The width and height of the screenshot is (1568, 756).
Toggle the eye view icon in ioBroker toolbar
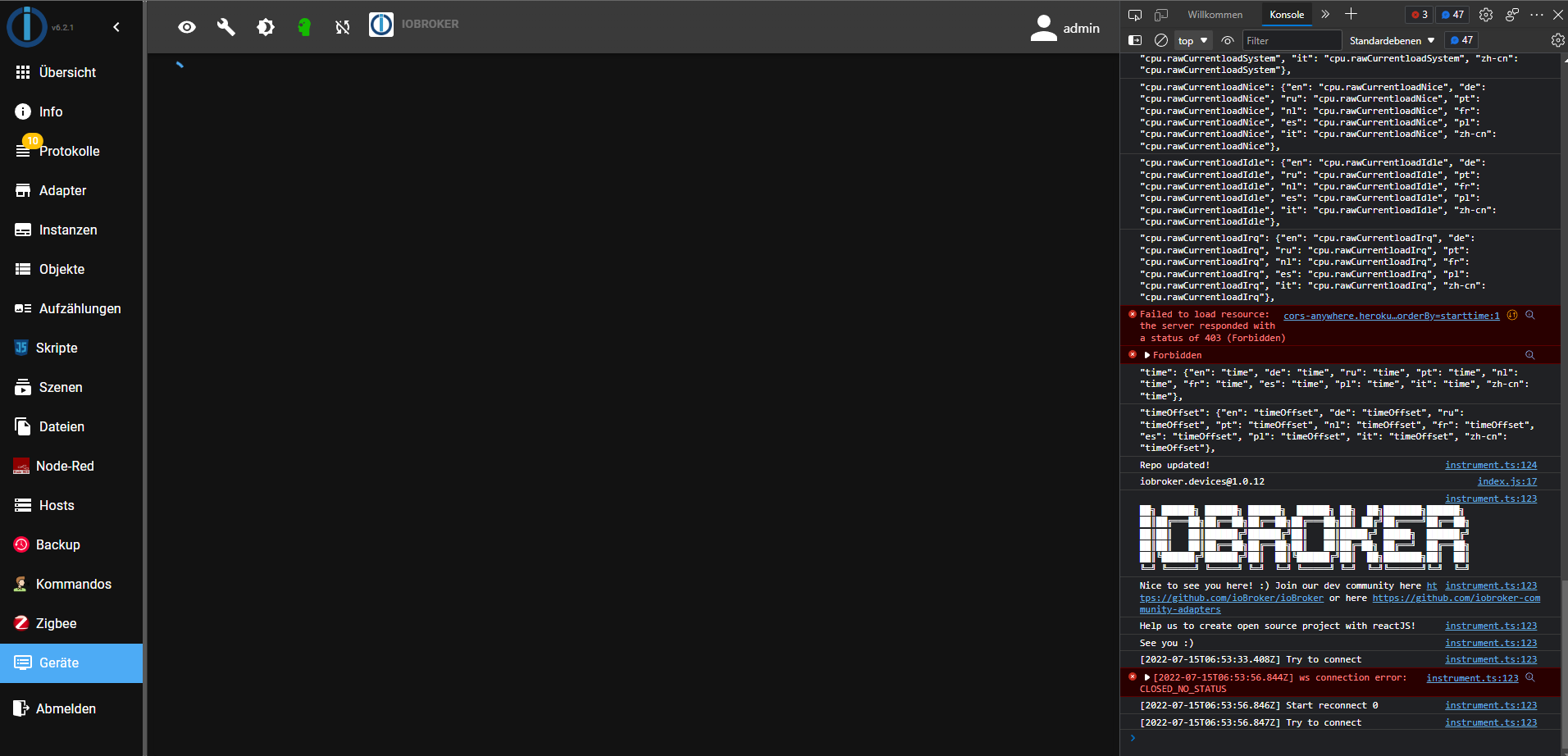coord(187,26)
